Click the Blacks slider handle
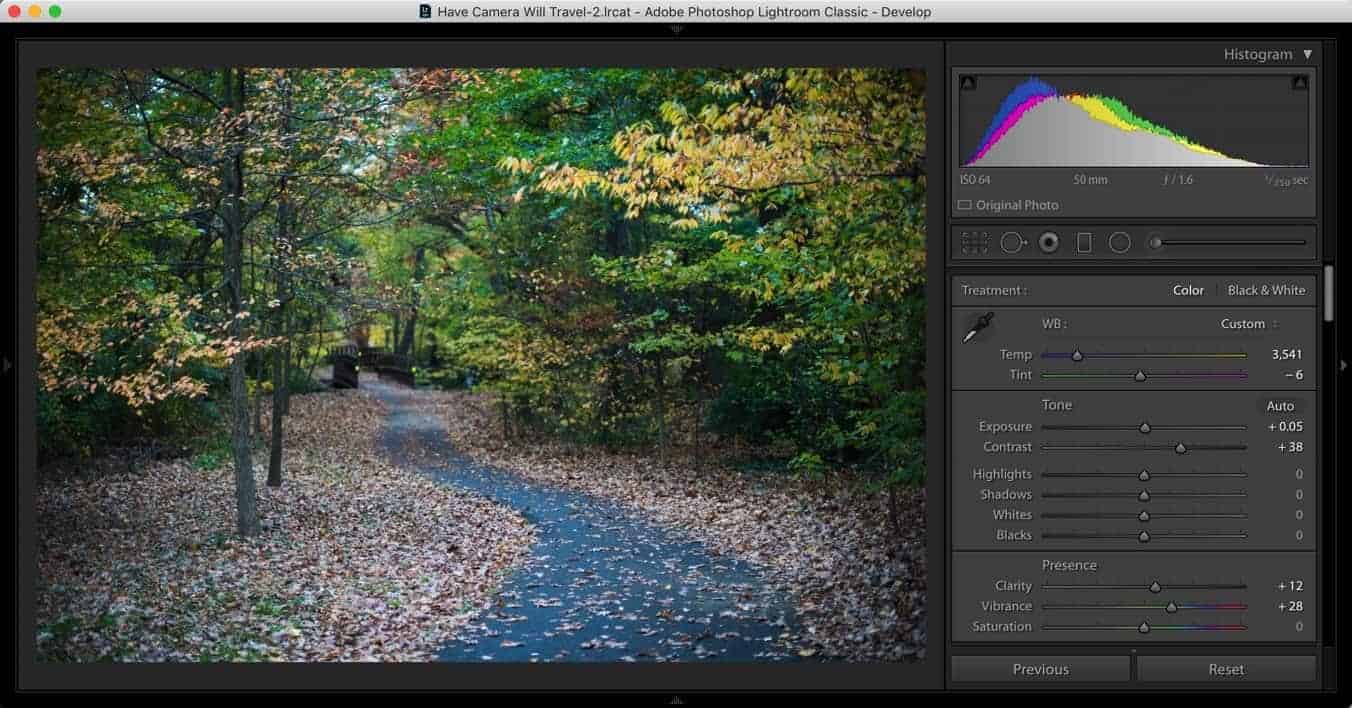 (x=1144, y=536)
